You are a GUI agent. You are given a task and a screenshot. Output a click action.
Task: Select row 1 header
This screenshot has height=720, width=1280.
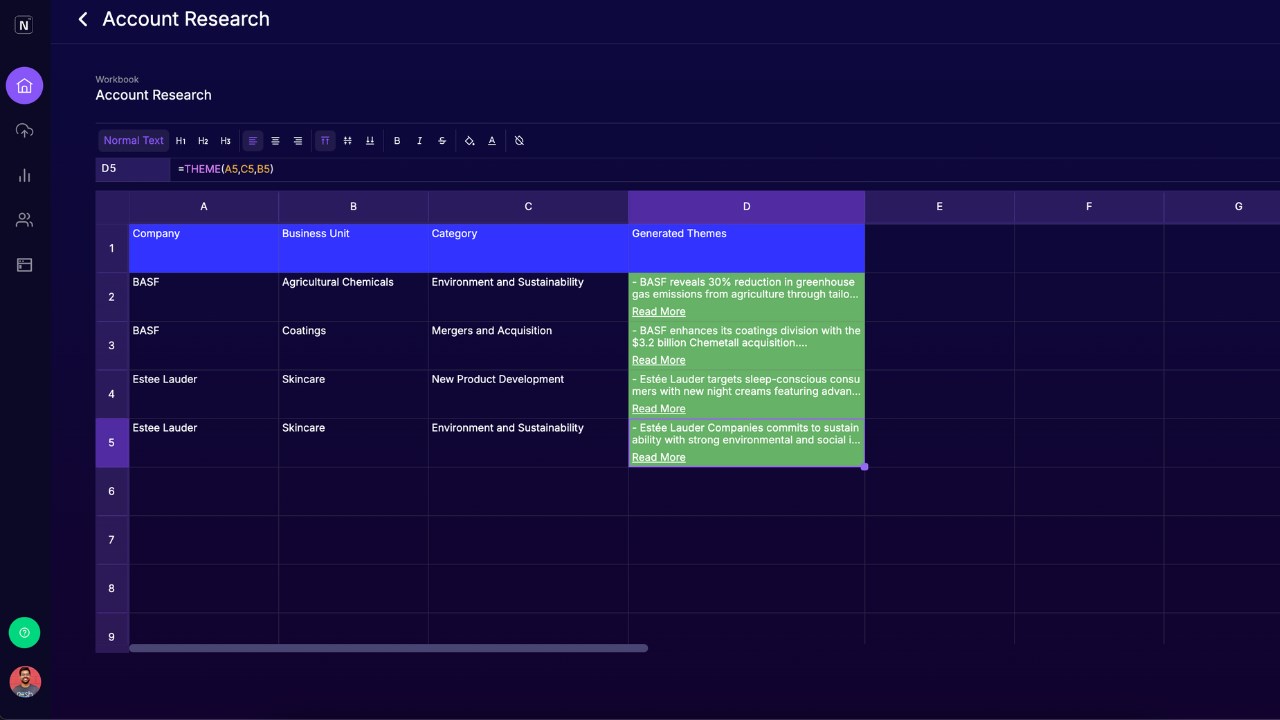[x=112, y=248]
